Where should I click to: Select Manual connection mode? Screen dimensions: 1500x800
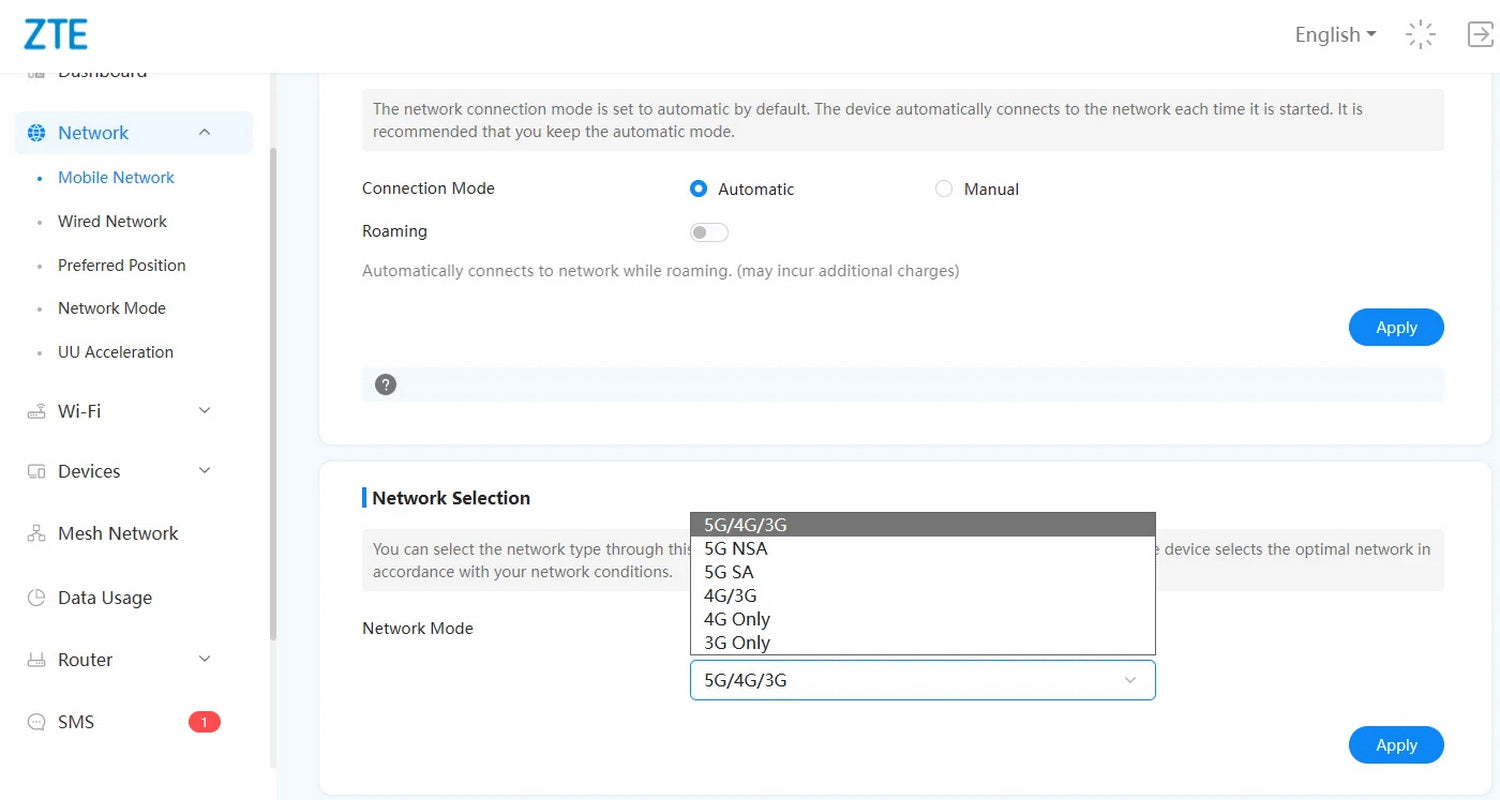click(x=944, y=189)
